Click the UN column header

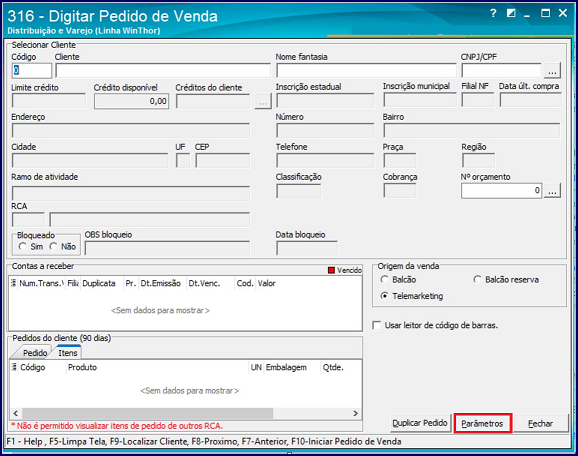click(x=256, y=367)
